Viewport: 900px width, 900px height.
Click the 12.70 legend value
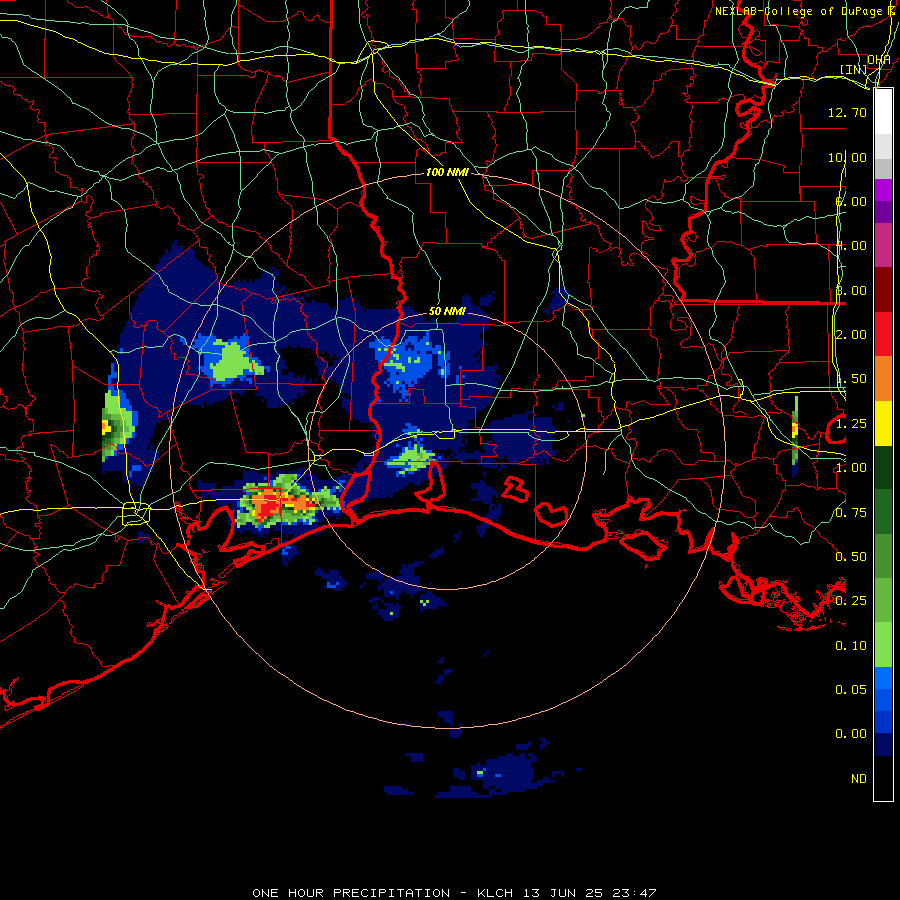click(847, 112)
